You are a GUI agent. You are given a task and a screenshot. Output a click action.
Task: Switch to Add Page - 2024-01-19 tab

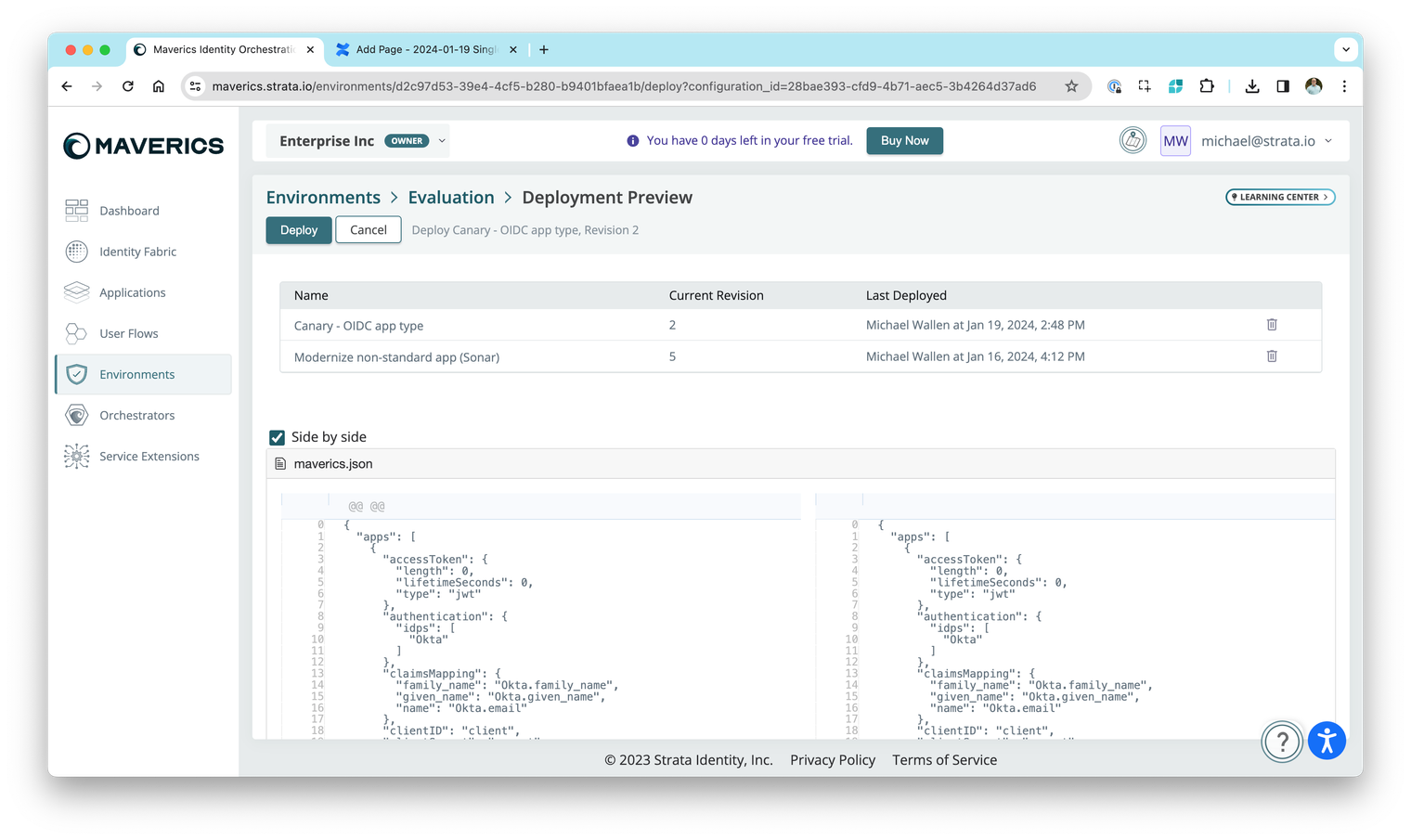click(425, 49)
